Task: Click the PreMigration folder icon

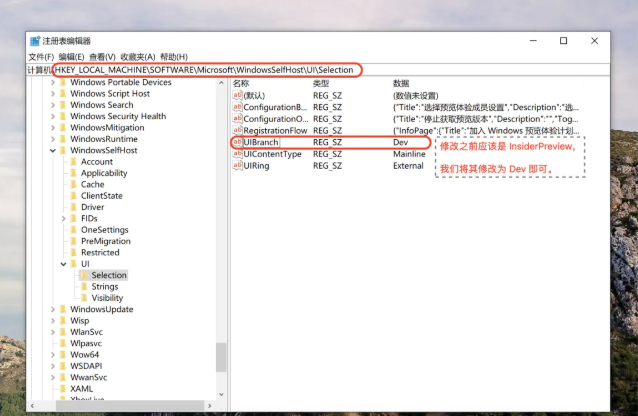Action: 74,241
